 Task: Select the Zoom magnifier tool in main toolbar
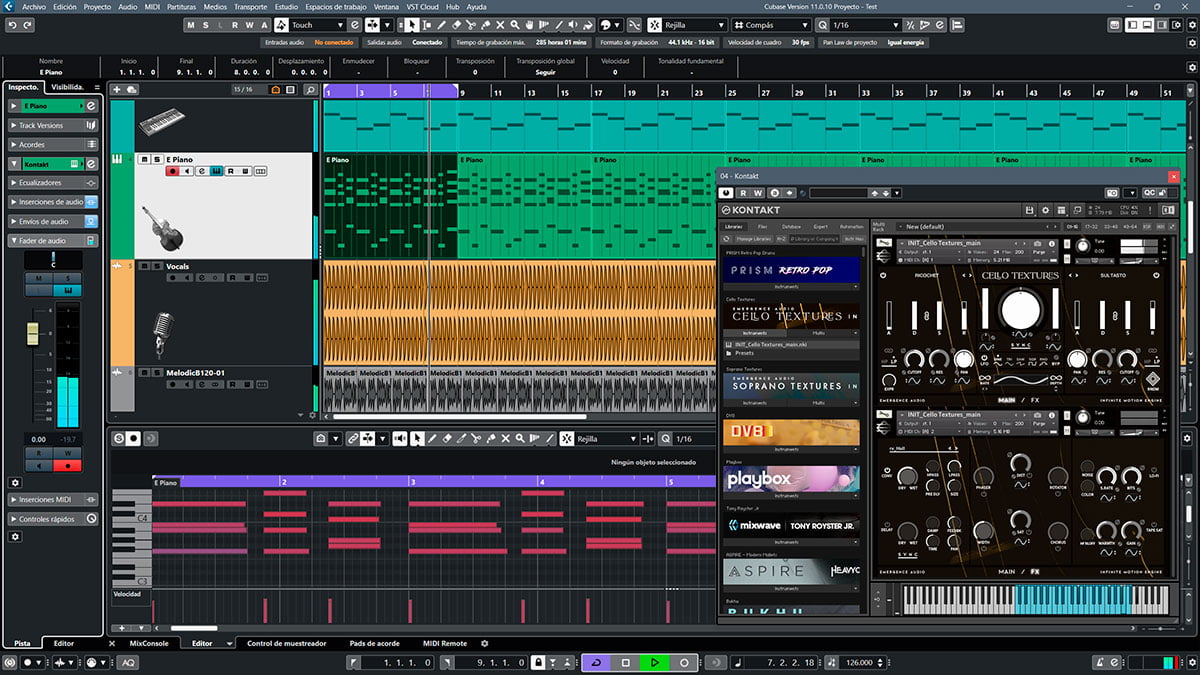pyautogui.click(x=513, y=24)
